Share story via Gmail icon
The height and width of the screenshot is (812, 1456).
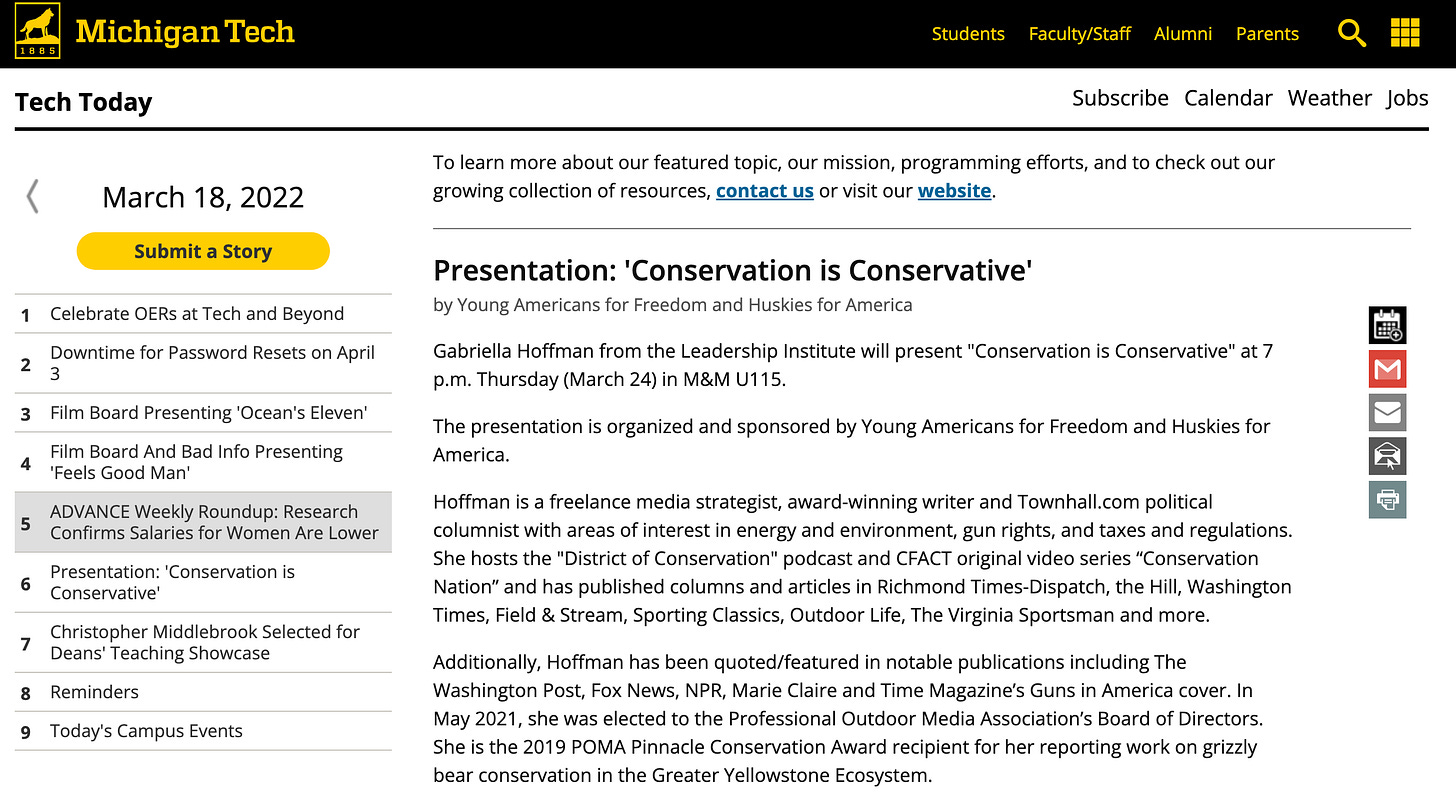(x=1388, y=369)
